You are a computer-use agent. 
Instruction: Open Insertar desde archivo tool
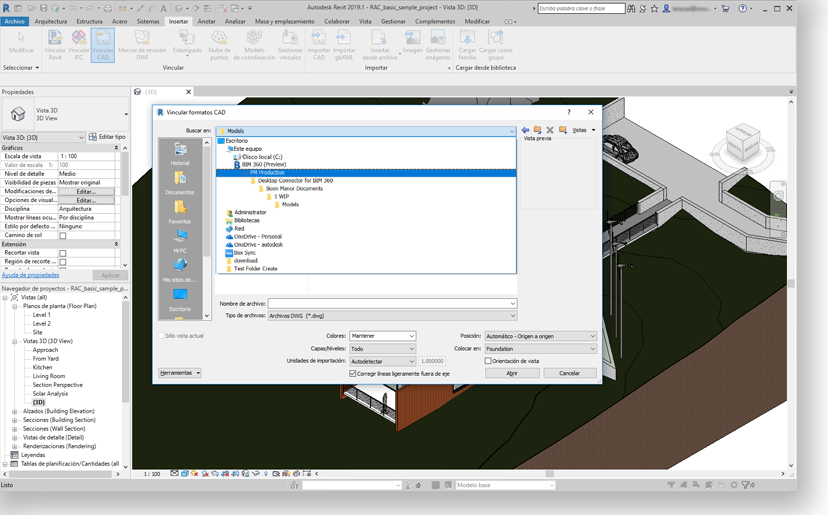380,44
